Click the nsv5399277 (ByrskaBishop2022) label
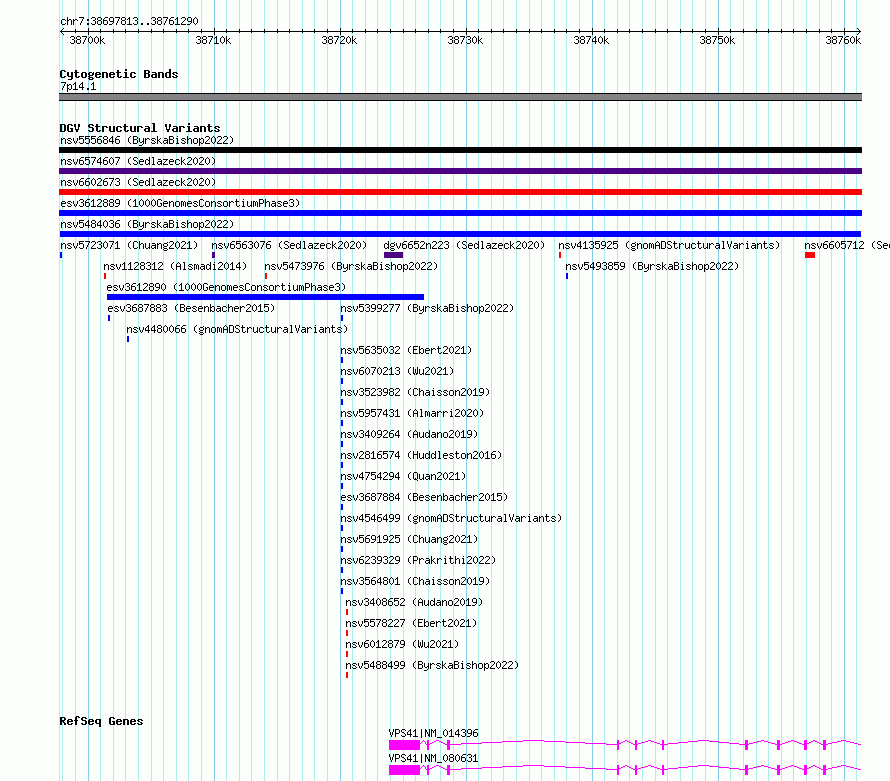Viewport: 890px width, 781px height. coord(427,308)
